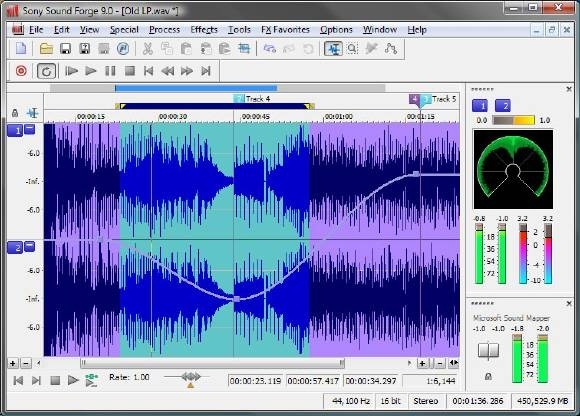Image resolution: width=580 pixels, height=416 pixels.
Task: Click the edit tool selector beside ruler
Action: click(x=33, y=113)
